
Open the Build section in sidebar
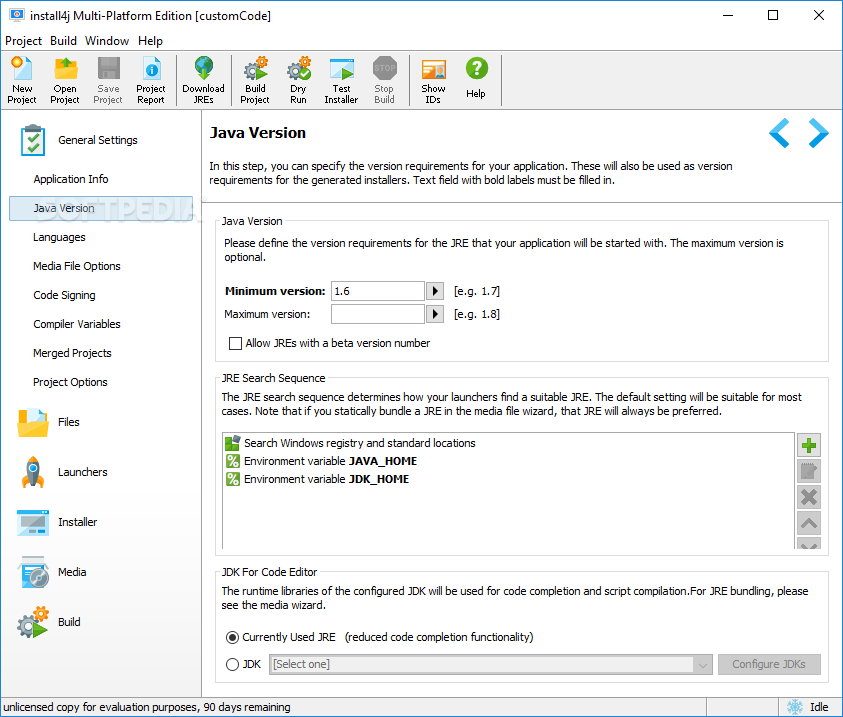[x=49, y=622]
